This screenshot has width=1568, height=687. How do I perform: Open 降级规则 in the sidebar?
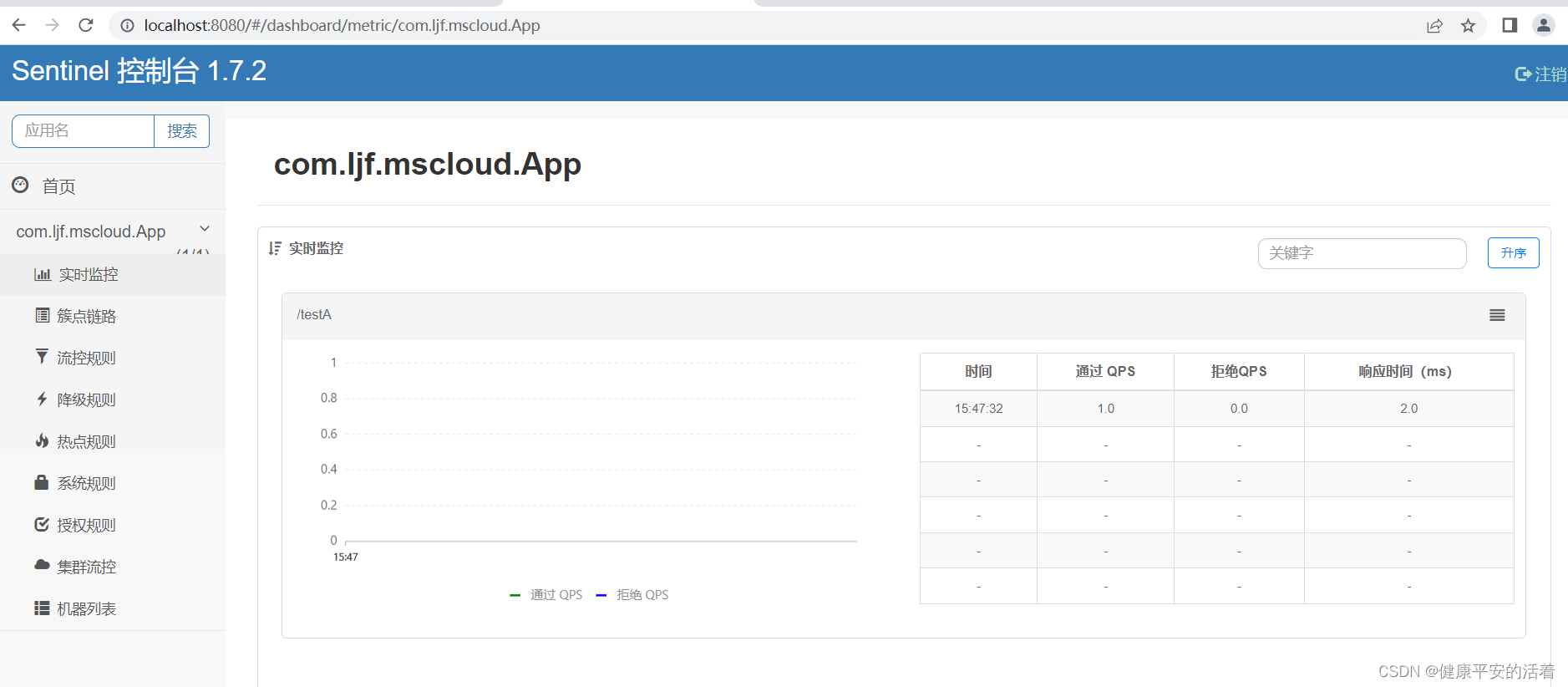coord(113,399)
